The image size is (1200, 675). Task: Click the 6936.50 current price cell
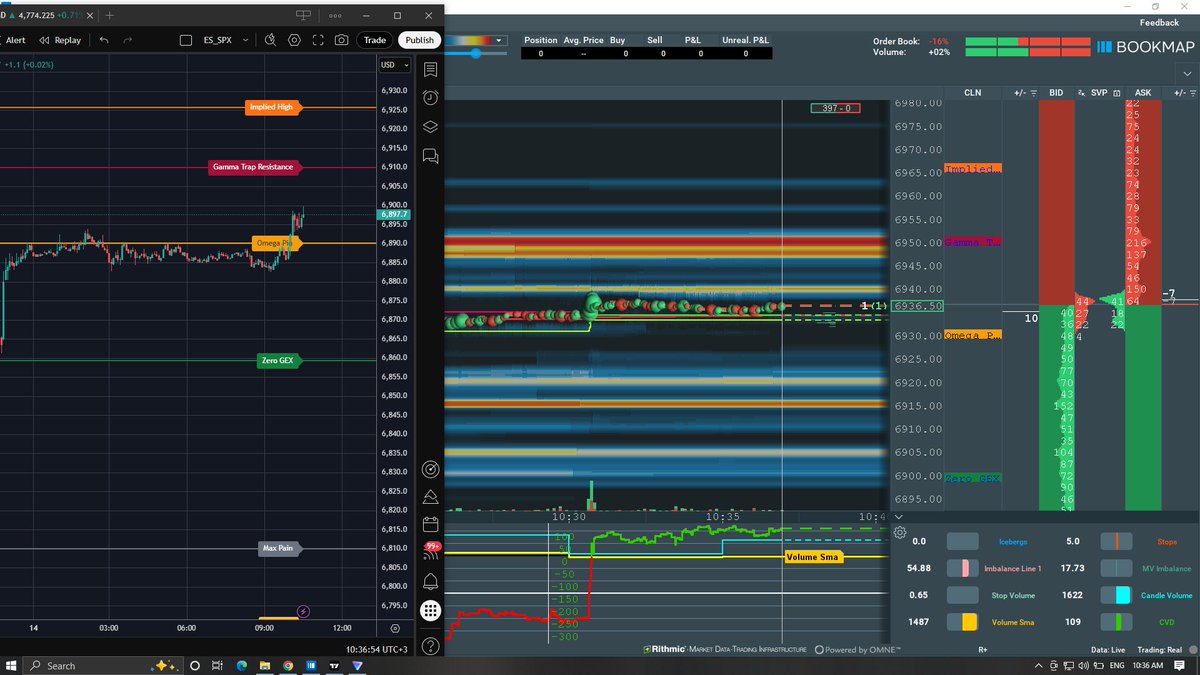click(918, 306)
